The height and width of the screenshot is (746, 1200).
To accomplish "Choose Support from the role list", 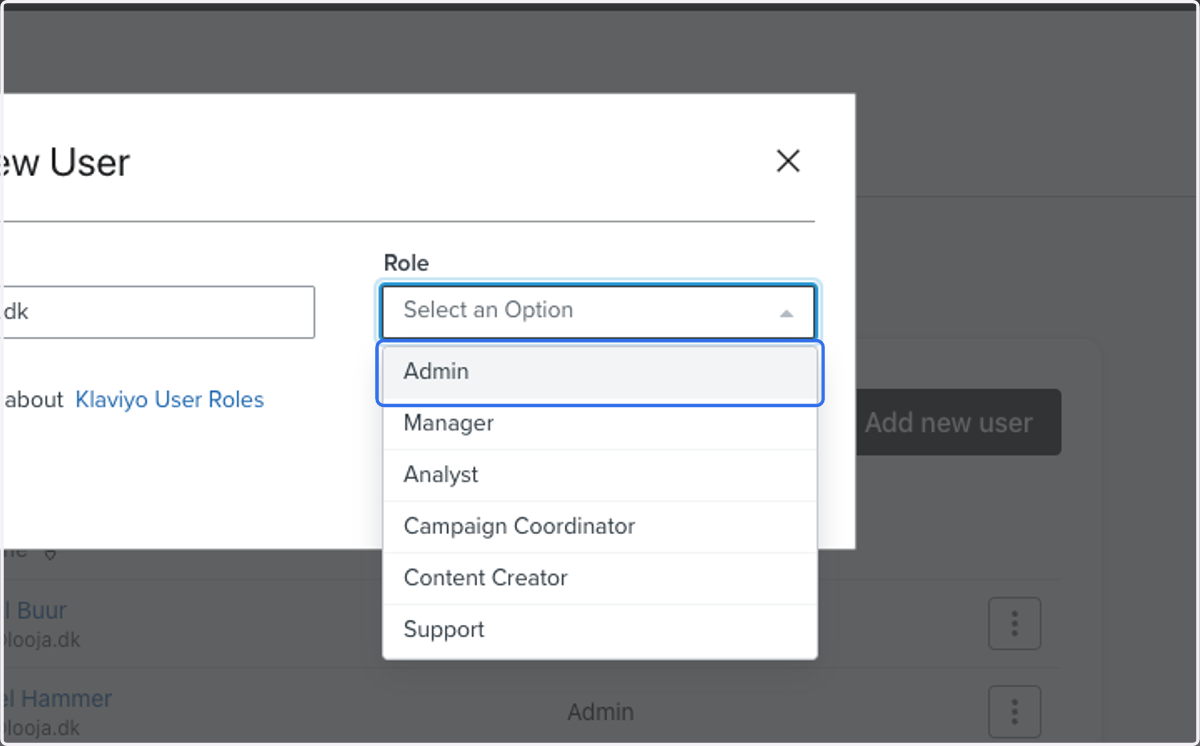I will (600, 630).
